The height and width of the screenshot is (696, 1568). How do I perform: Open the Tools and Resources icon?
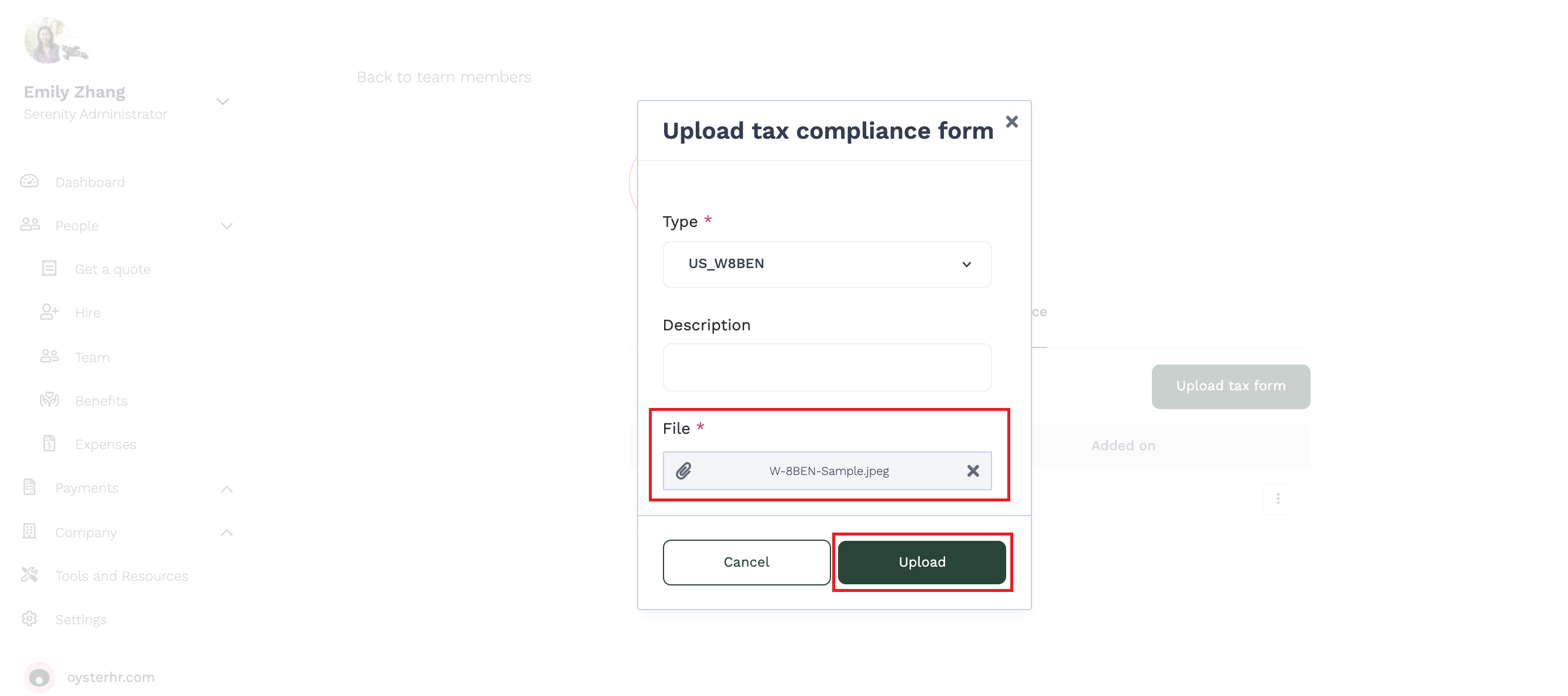29,575
